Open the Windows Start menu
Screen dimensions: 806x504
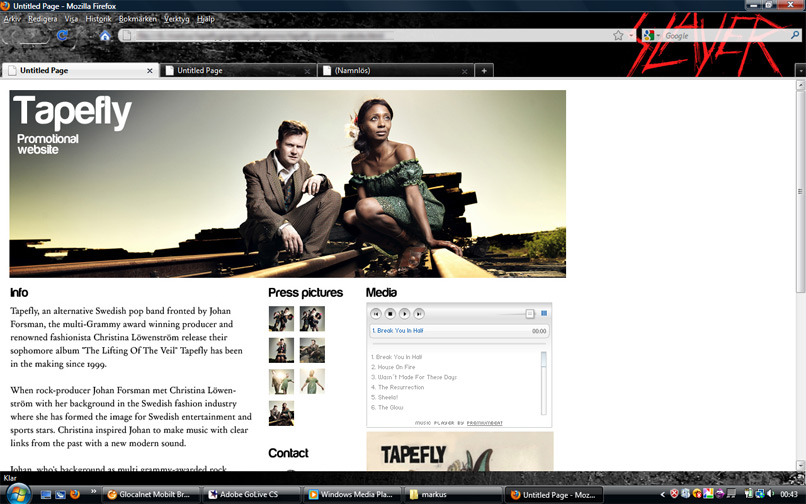(x=19, y=494)
